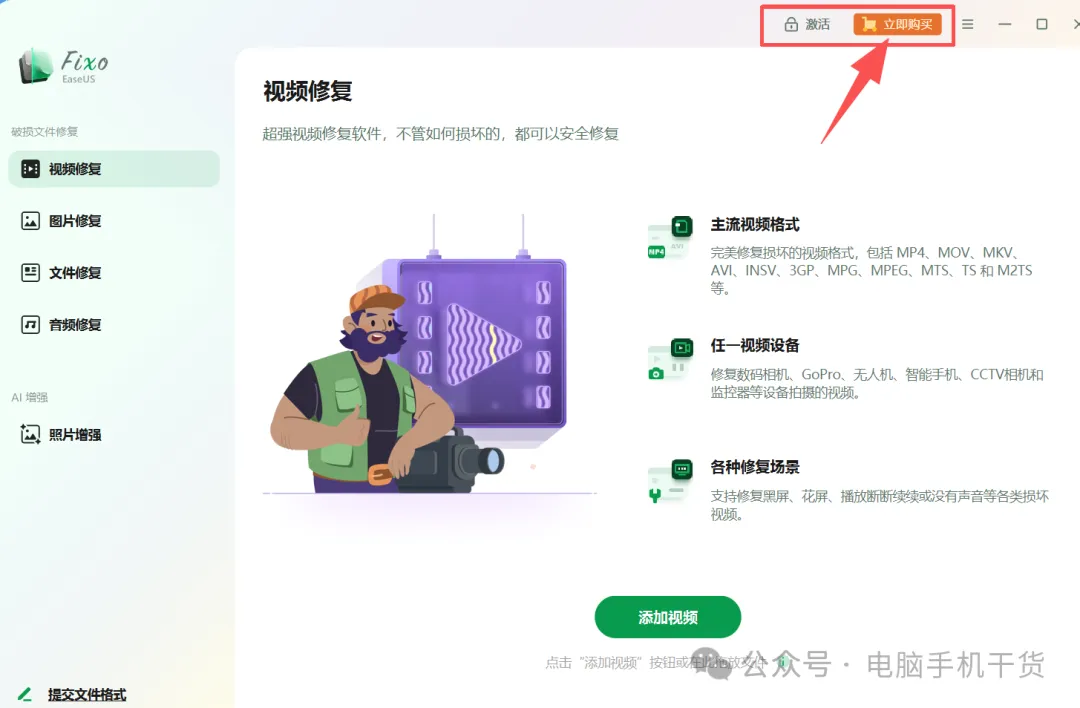Click the 各种修复场景 feature icon

[669, 481]
